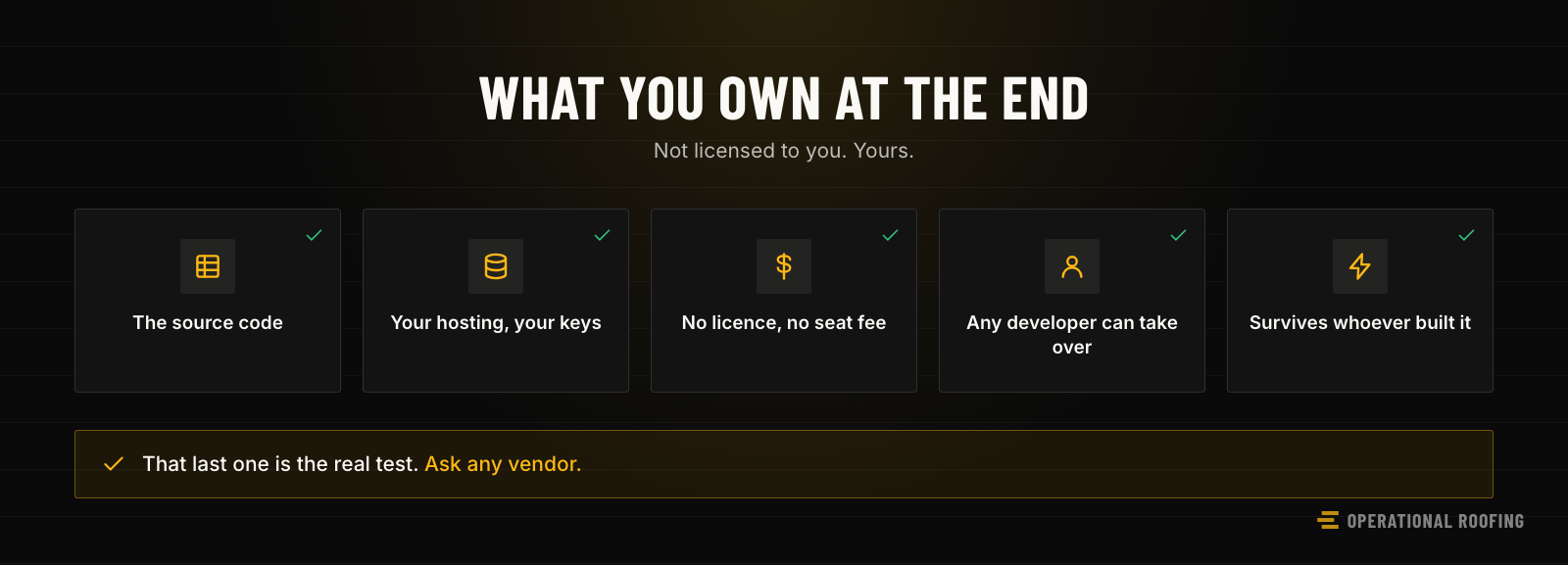Click the Operational Roofing logo icon
Screen dimensions: 1568x565
[1328, 521]
